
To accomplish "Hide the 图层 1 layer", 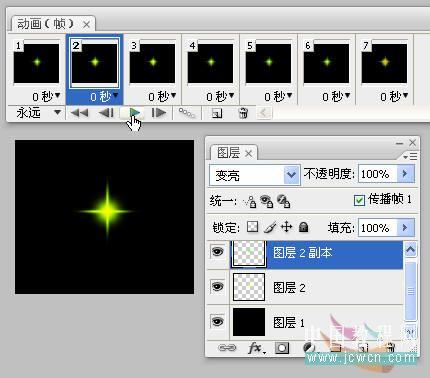I will 217,322.
